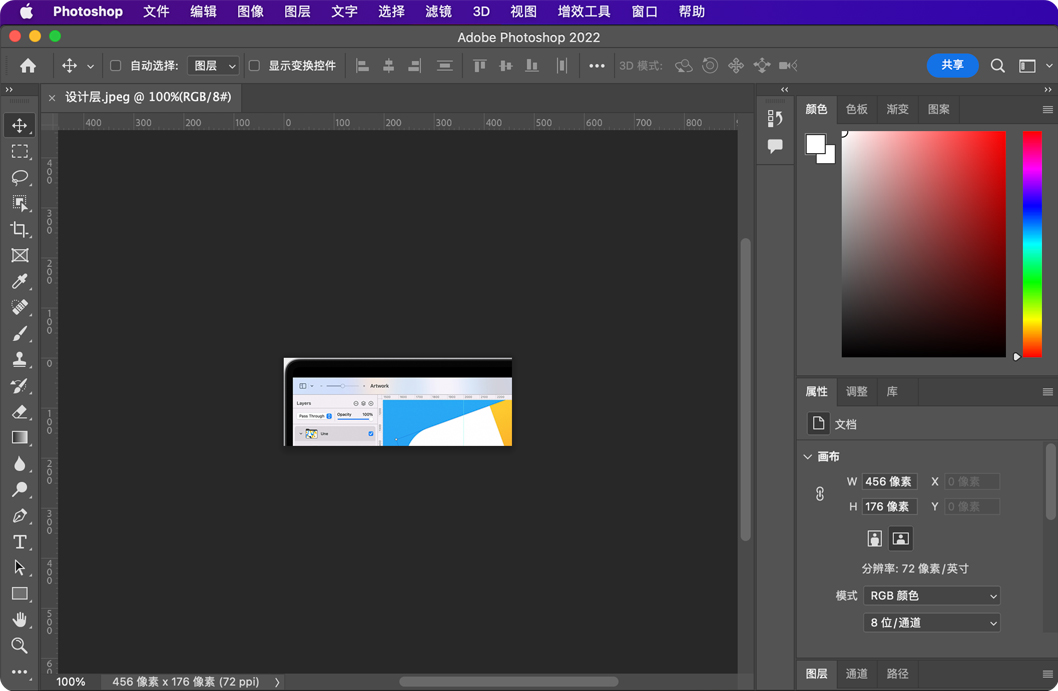This screenshot has width=1058, height=691.
Task: Click the Home icon in the options bar
Action: [x=27, y=65]
